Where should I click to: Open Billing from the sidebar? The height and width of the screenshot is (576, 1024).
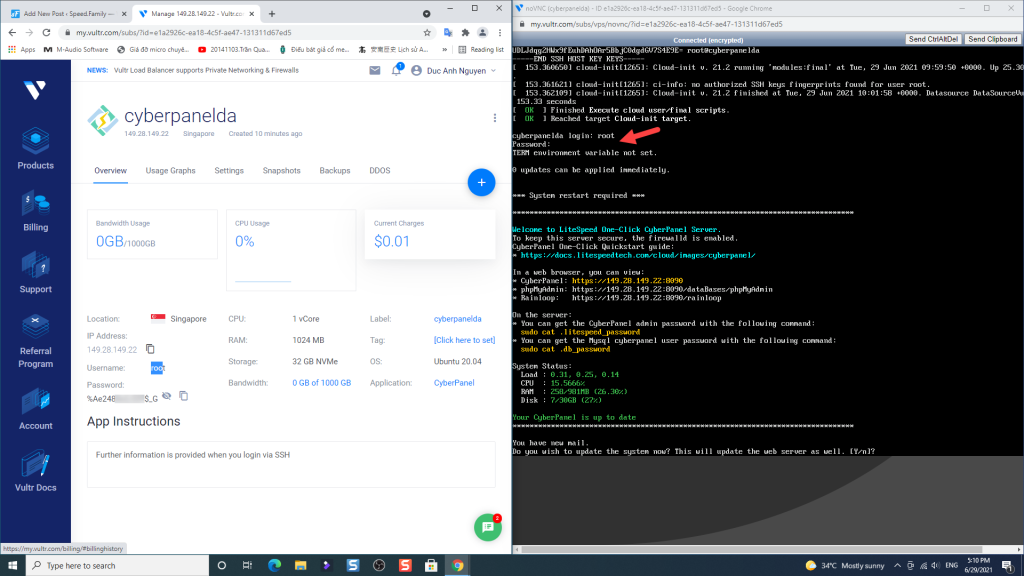35,211
